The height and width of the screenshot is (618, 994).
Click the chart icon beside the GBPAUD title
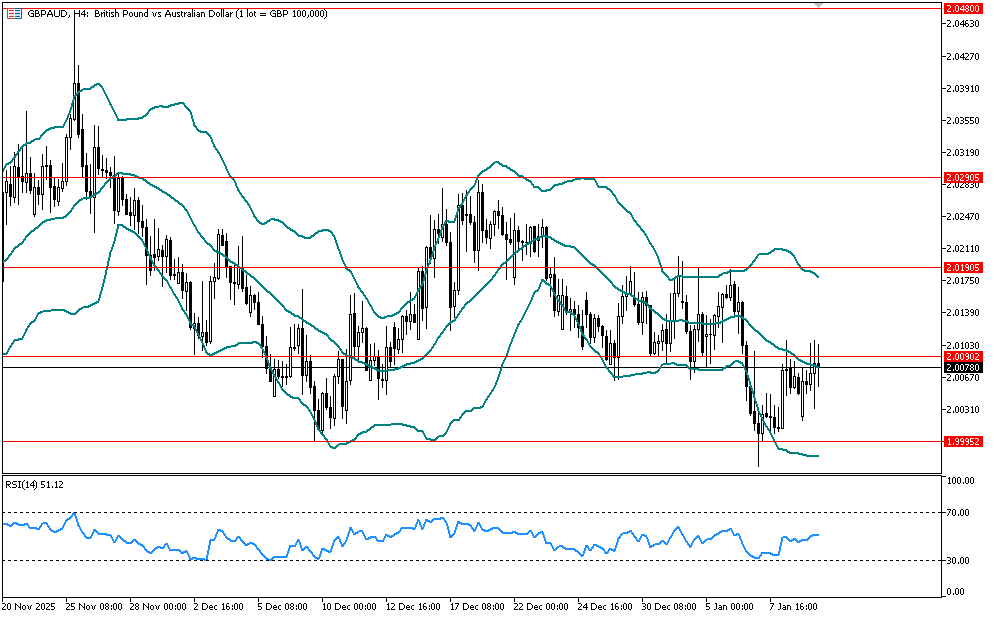[x=13, y=12]
